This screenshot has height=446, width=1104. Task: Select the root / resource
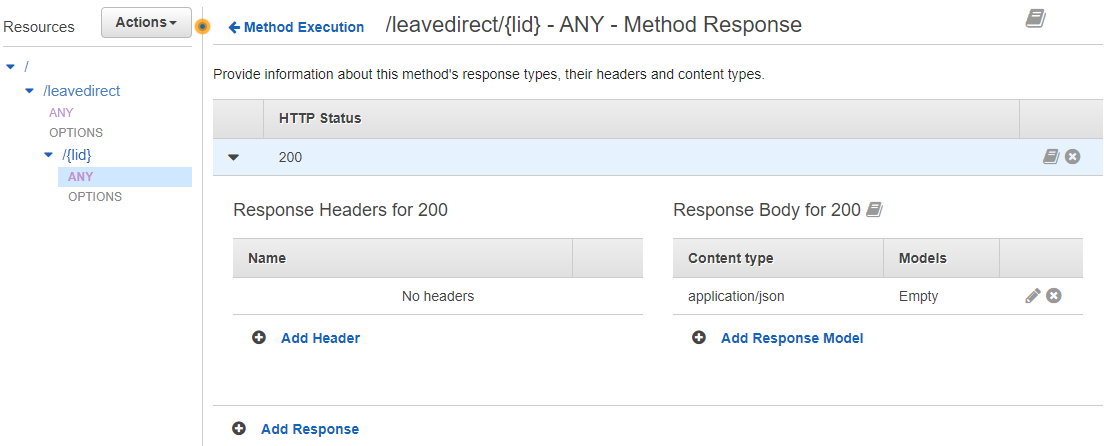click(27, 67)
